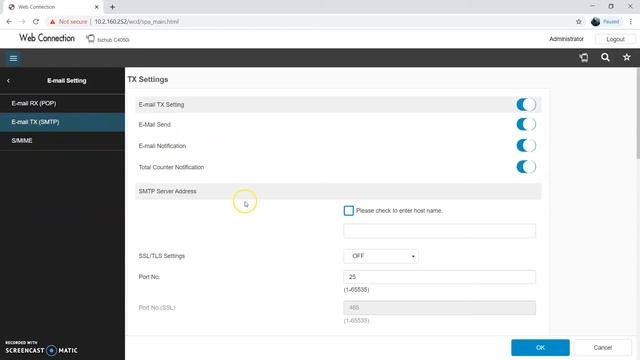The width and height of the screenshot is (640, 360).
Task: Go back with E-mail Setting chevron
Action: [8, 81]
